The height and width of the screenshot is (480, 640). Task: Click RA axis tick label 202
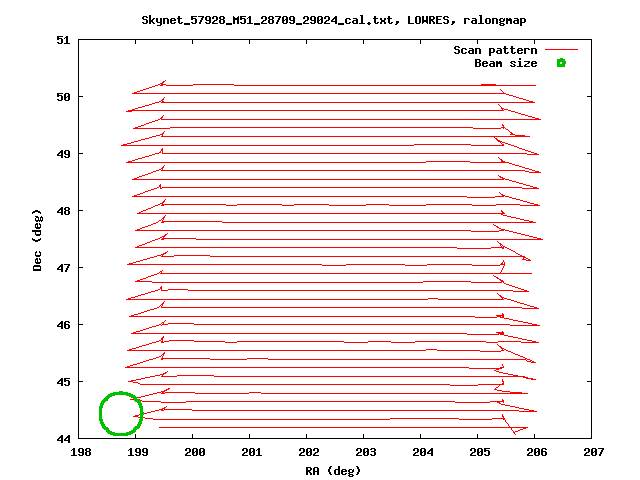[309, 452]
